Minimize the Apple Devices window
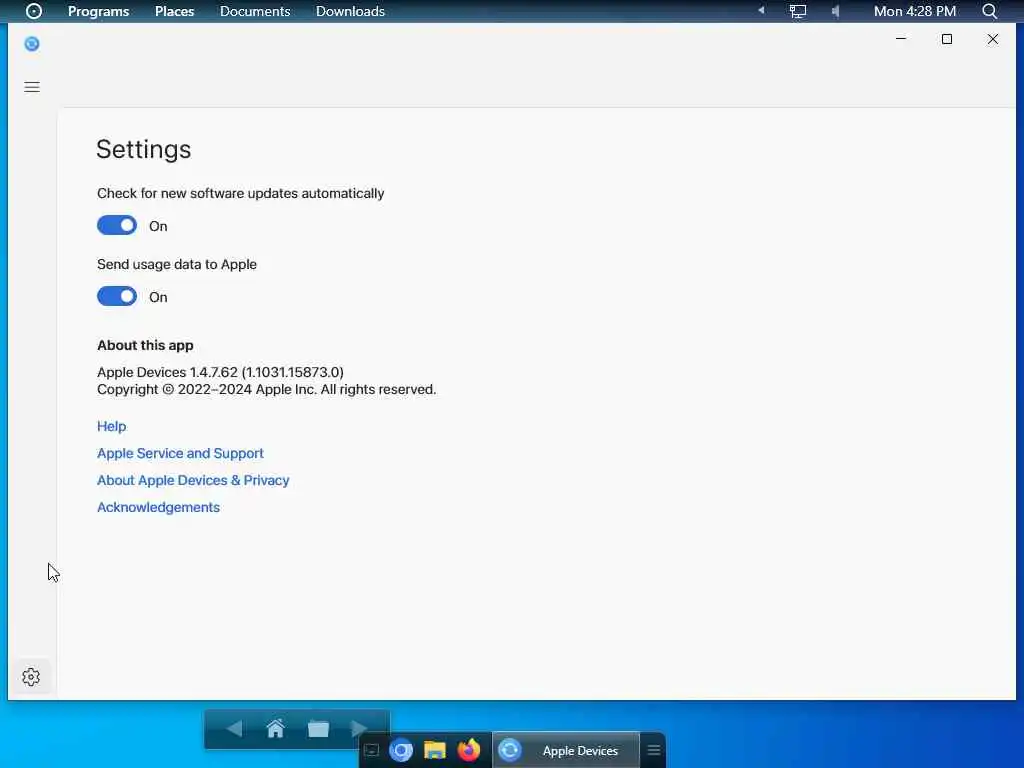This screenshot has height=768, width=1024. pyautogui.click(x=901, y=39)
